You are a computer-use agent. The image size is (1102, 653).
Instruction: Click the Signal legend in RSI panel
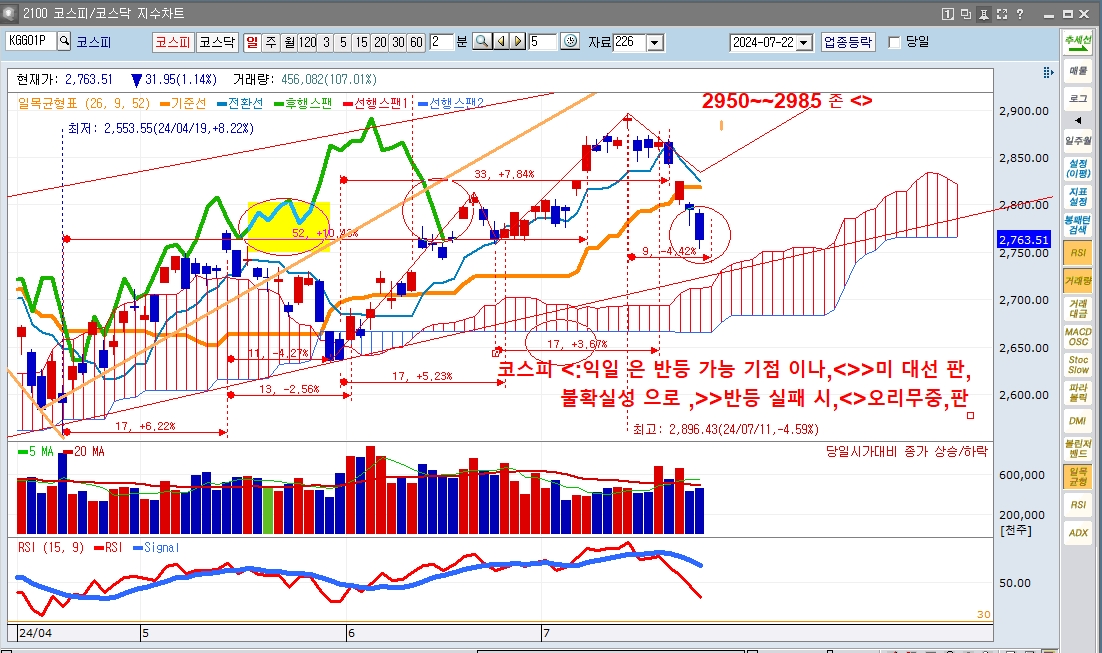[156, 548]
